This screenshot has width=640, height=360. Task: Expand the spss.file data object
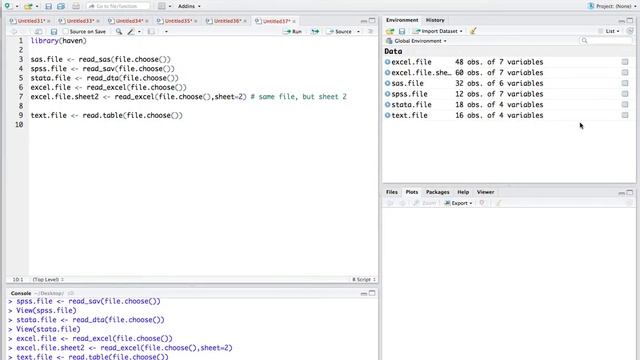(x=387, y=94)
